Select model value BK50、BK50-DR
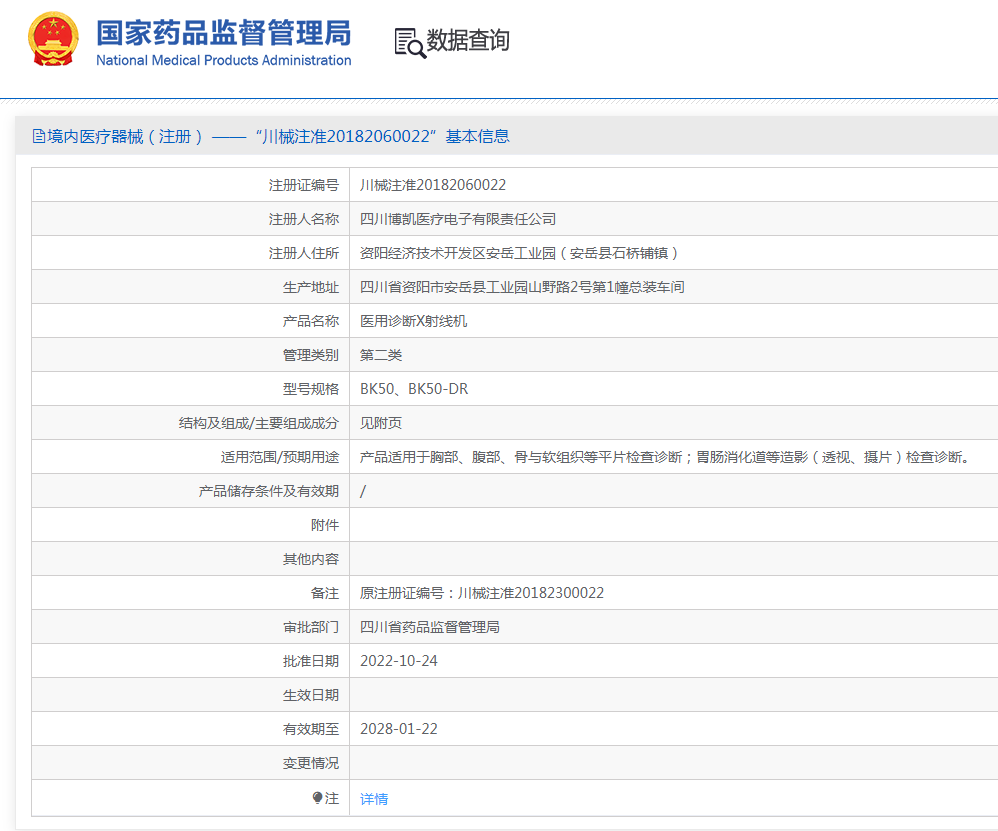Screen dimensions: 998x831 point(414,389)
